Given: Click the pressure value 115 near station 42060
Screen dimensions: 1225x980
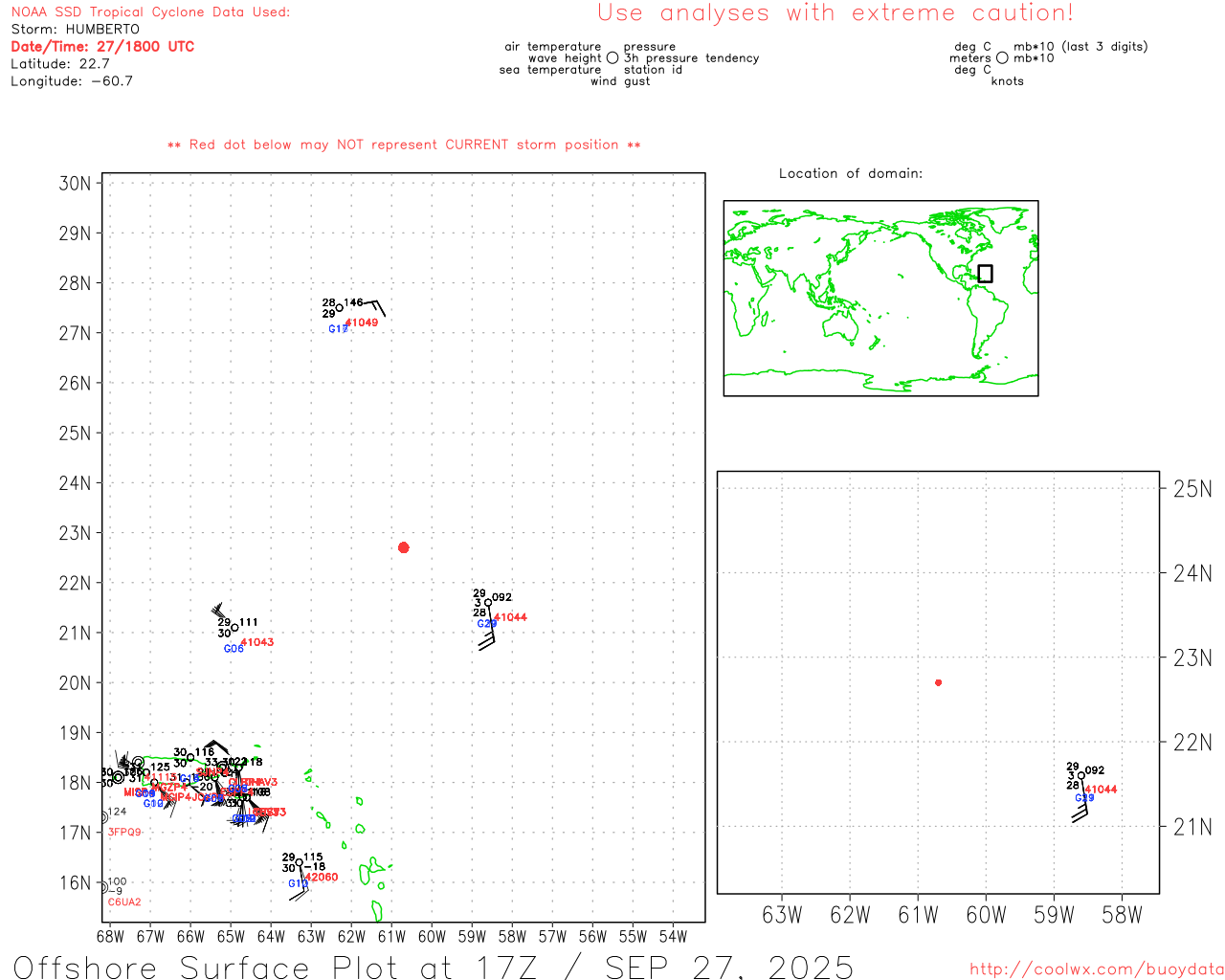Looking at the screenshot, I should coord(313,857).
